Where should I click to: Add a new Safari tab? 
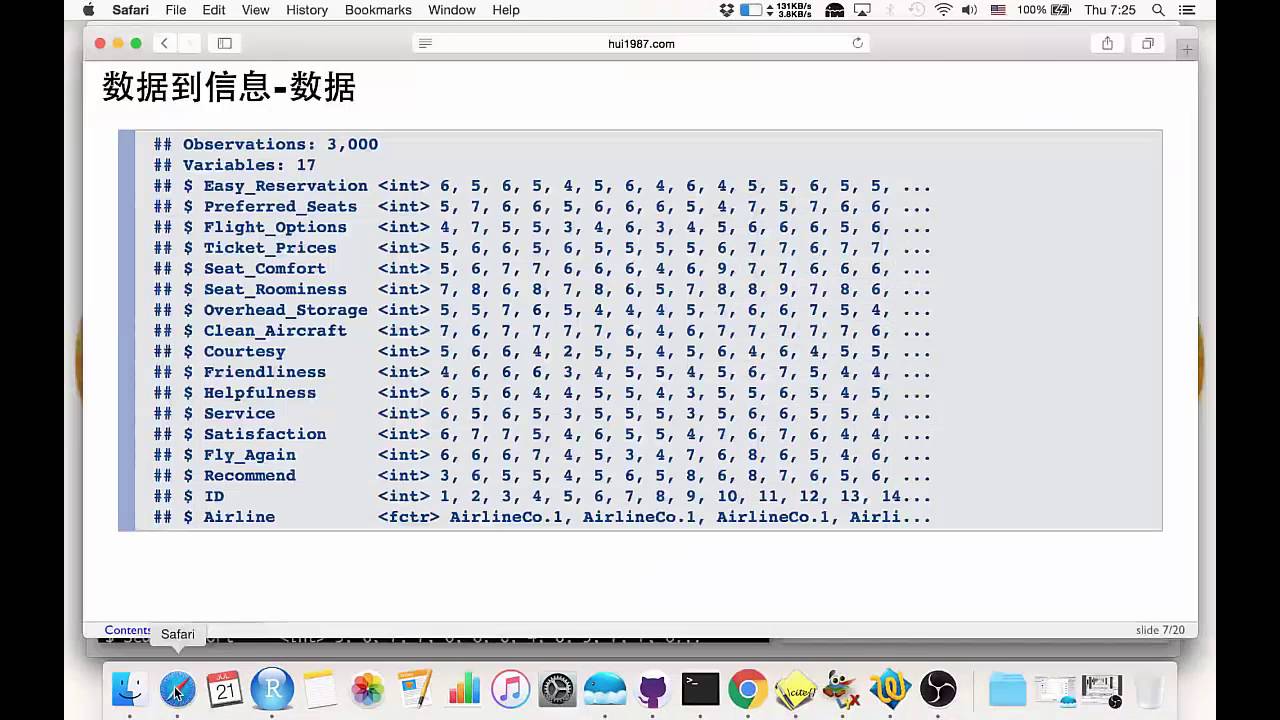coord(1187,49)
